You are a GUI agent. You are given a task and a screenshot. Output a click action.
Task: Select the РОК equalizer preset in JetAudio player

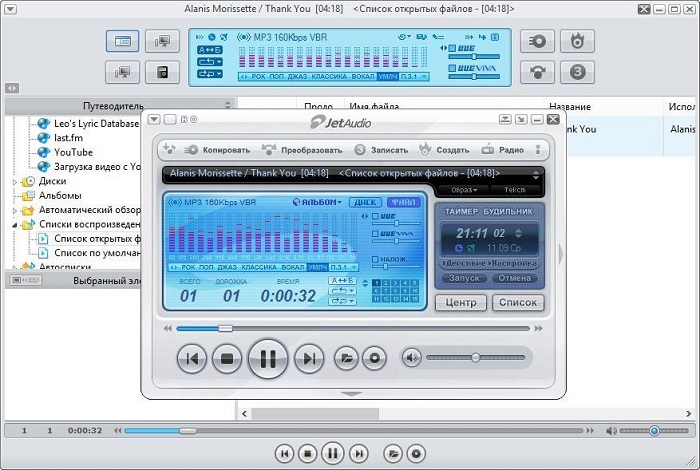(x=188, y=267)
